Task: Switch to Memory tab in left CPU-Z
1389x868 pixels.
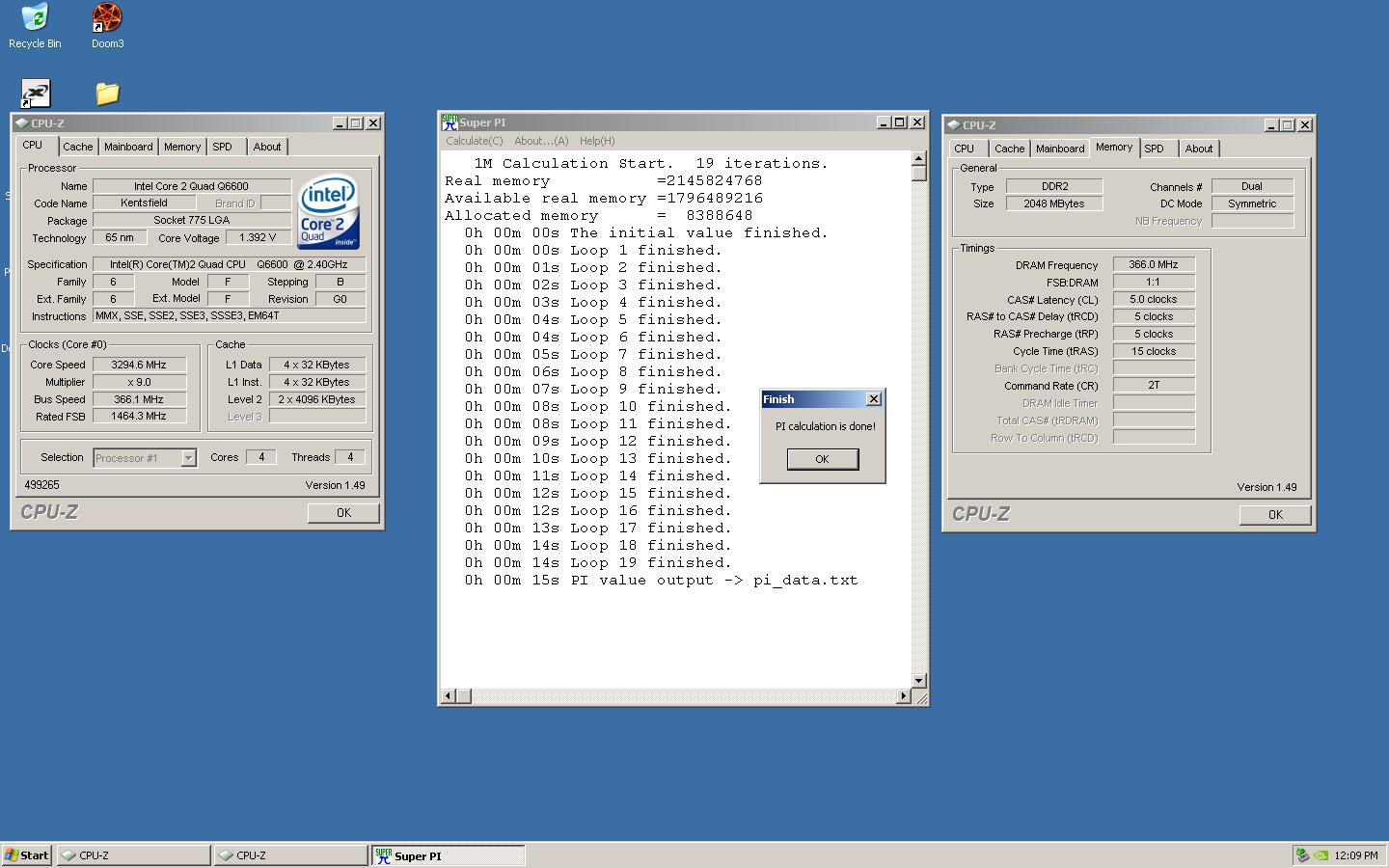Action: 182,147
